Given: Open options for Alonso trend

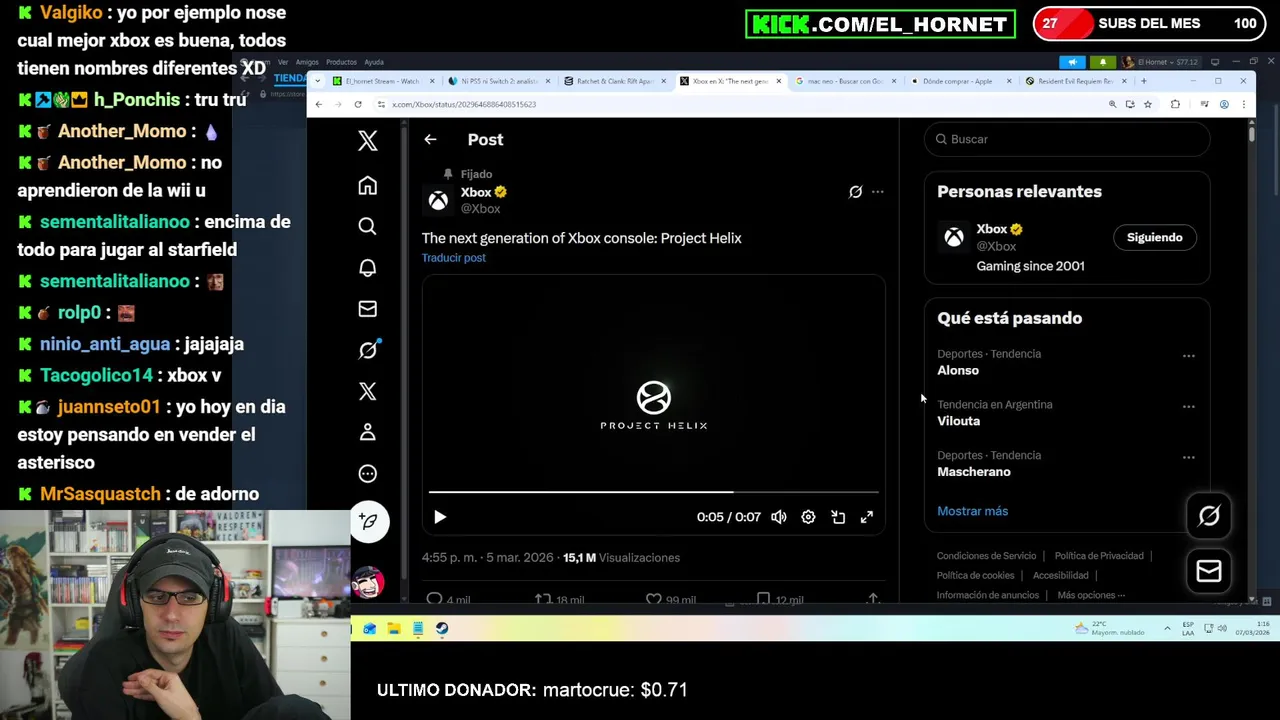Looking at the screenshot, I should (x=1188, y=356).
